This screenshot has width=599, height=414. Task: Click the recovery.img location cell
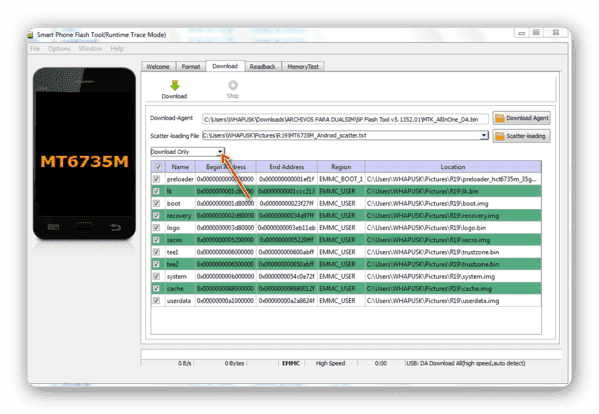click(453, 215)
